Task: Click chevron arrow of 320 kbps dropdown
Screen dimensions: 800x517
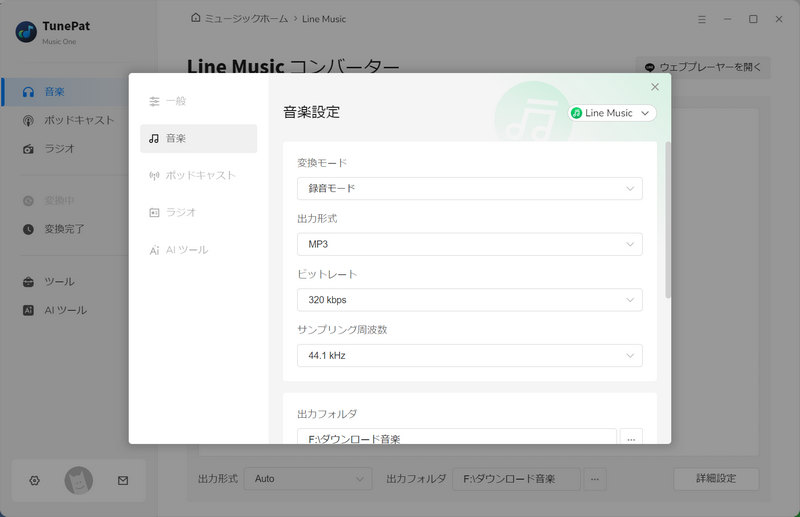Action: (x=630, y=300)
